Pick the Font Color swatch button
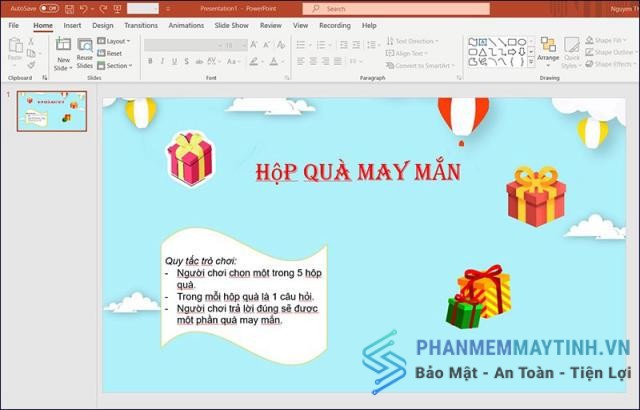 tap(273, 62)
